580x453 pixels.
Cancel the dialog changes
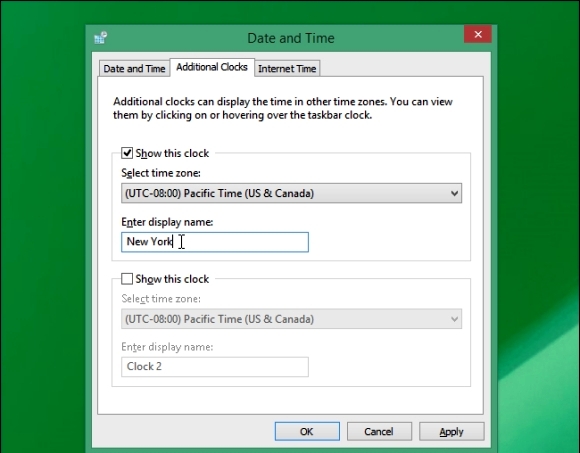[379, 432]
